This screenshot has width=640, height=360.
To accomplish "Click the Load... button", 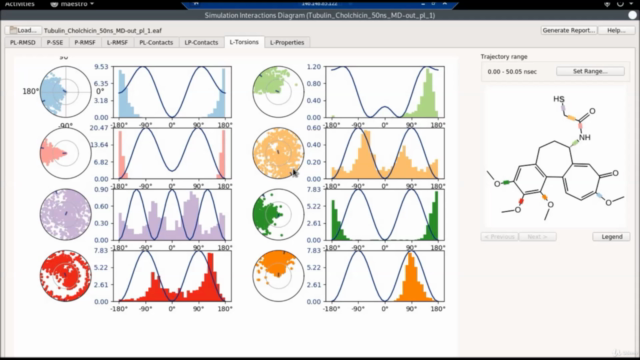I will click(23, 30).
